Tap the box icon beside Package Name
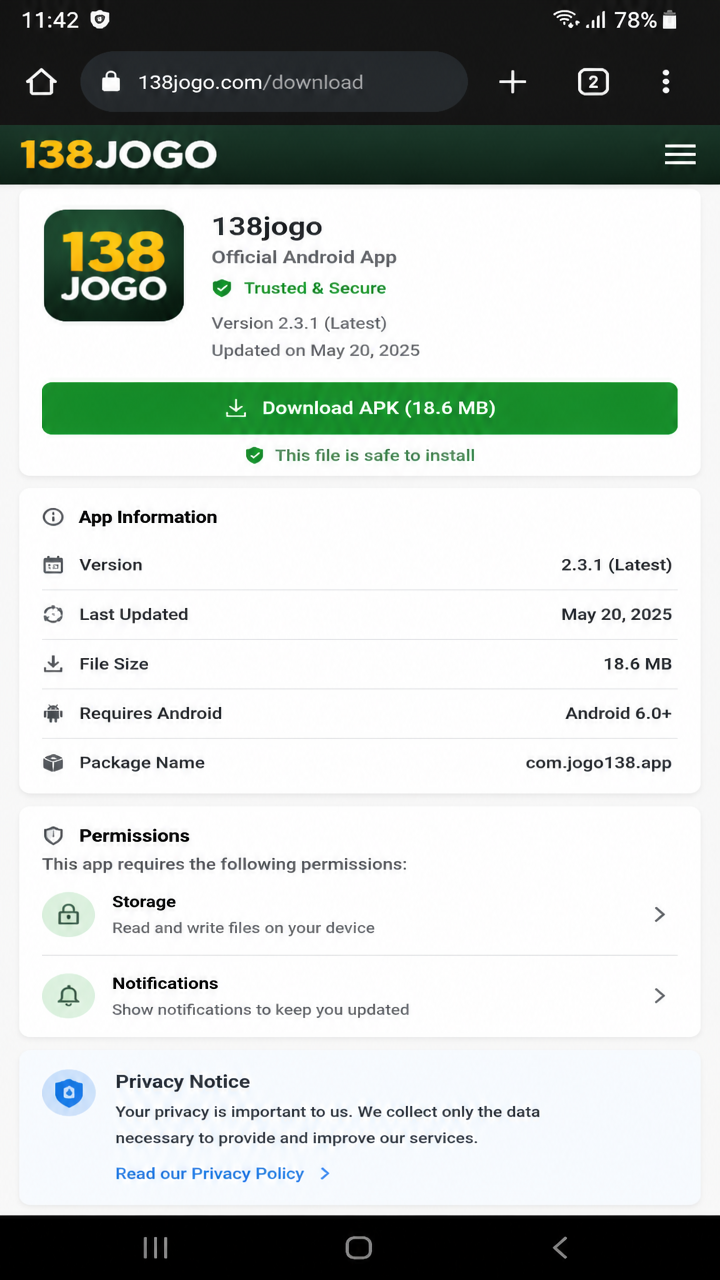This screenshot has height=1280, width=720. click(x=53, y=762)
